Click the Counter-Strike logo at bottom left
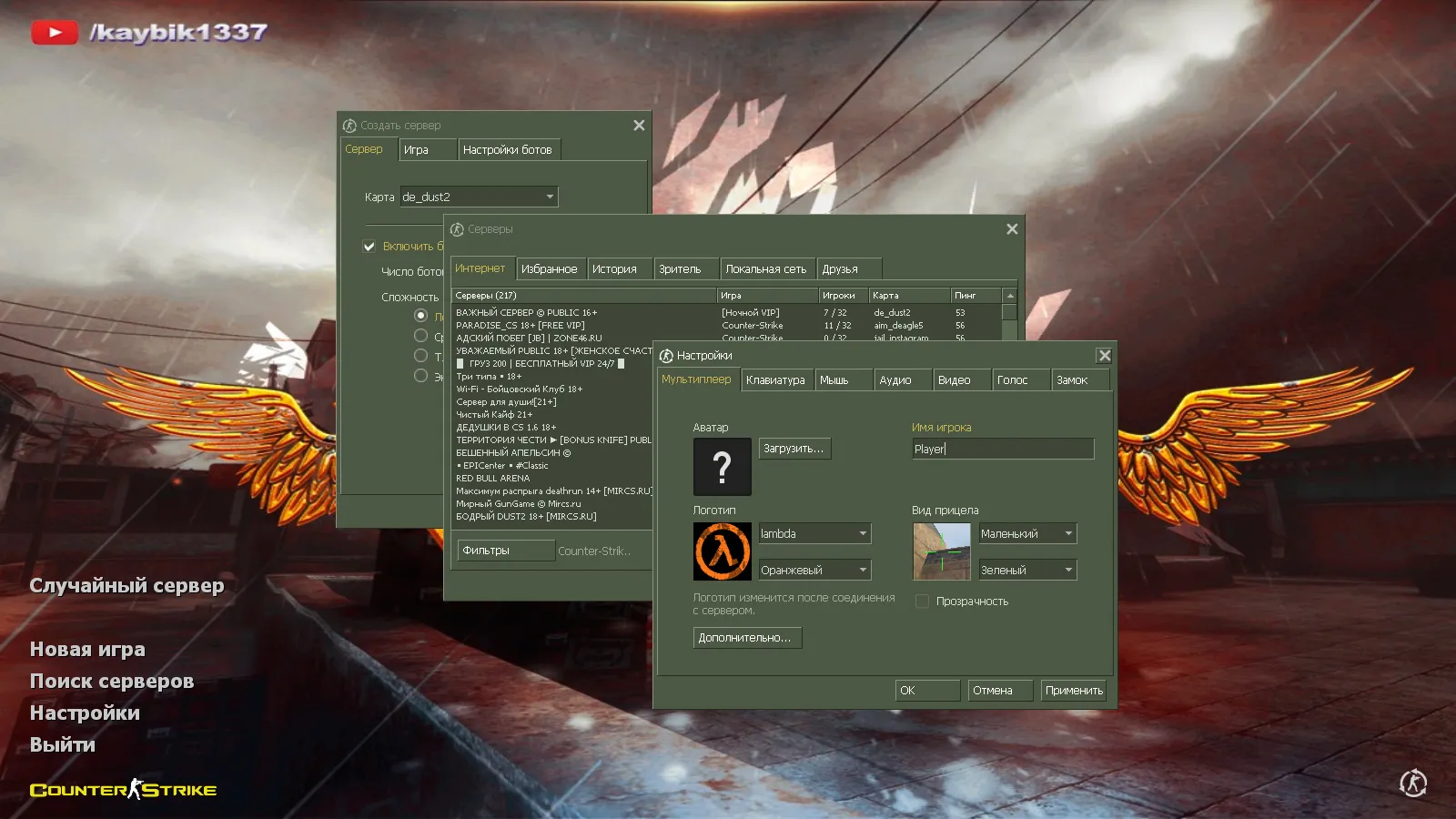The image size is (1456, 819). coord(123,790)
